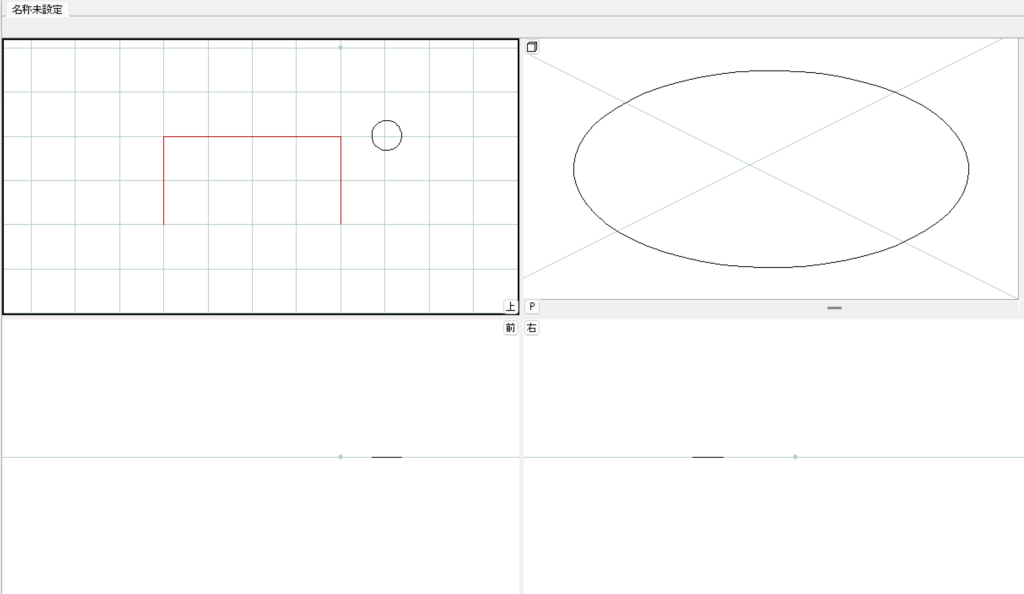This screenshot has height=594, width=1024.
Task: Select the top edge of red rectangle
Action: coord(252,137)
